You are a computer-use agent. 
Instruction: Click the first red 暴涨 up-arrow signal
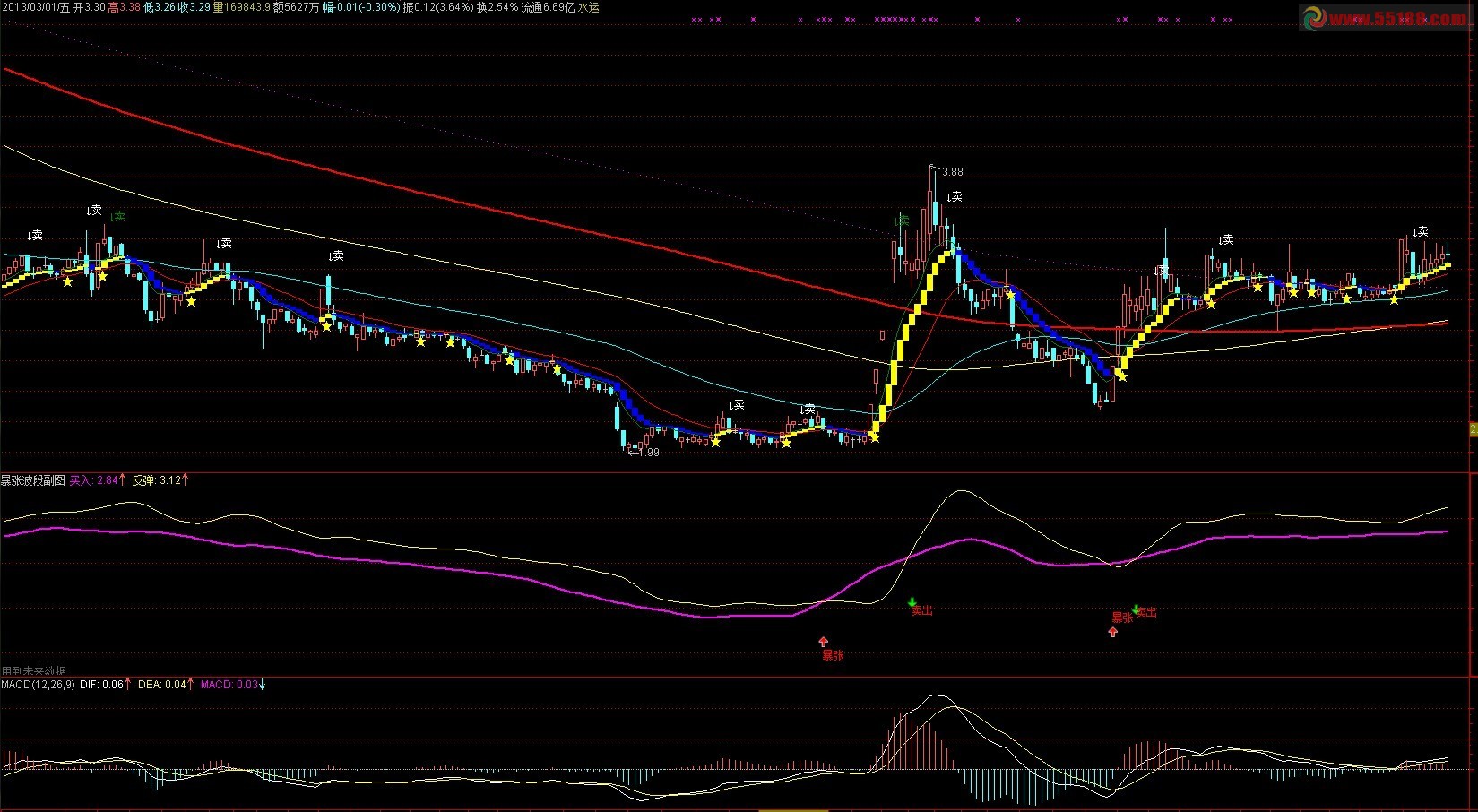(x=824, y=642)
